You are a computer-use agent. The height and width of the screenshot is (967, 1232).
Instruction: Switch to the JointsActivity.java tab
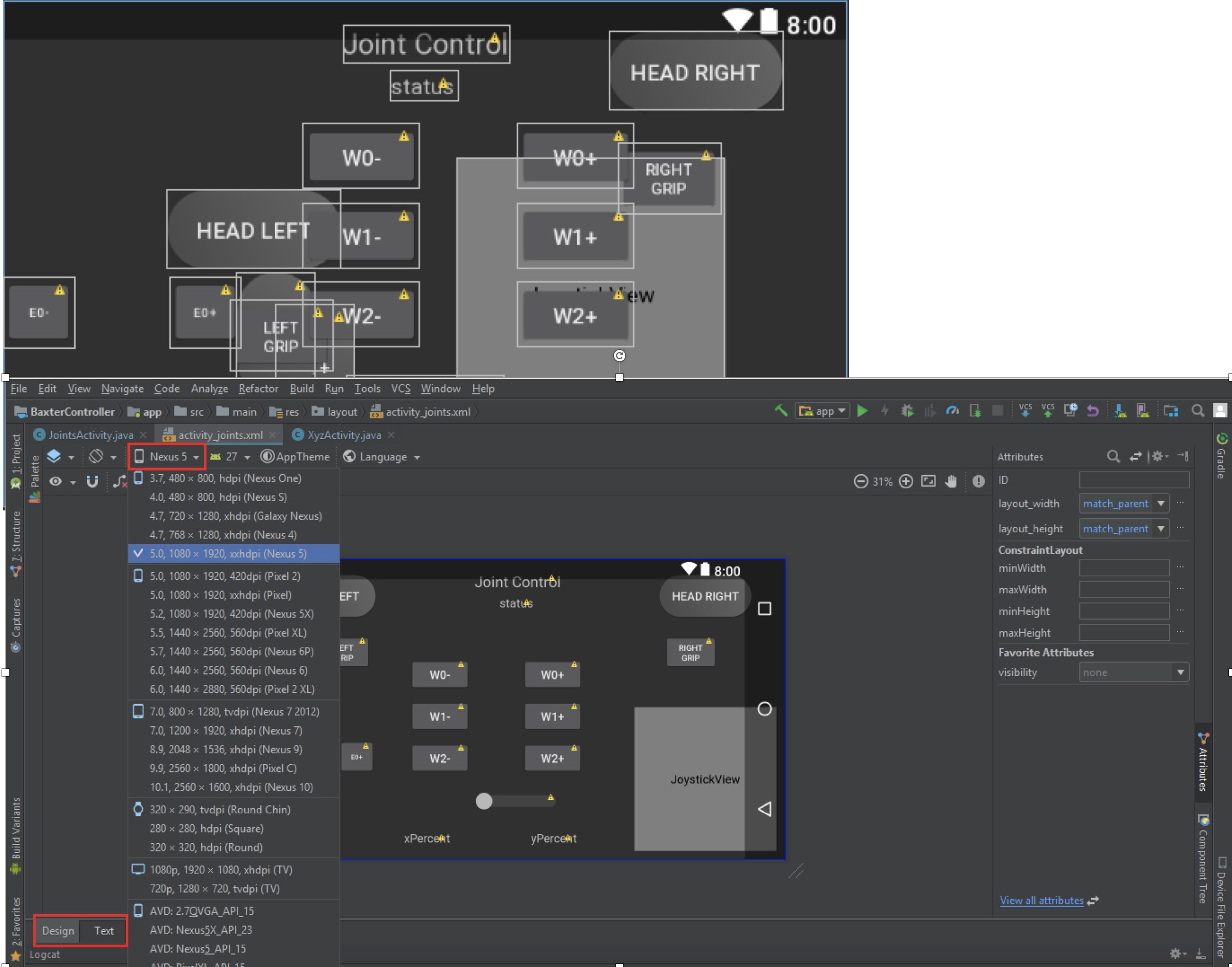[91, 435]
